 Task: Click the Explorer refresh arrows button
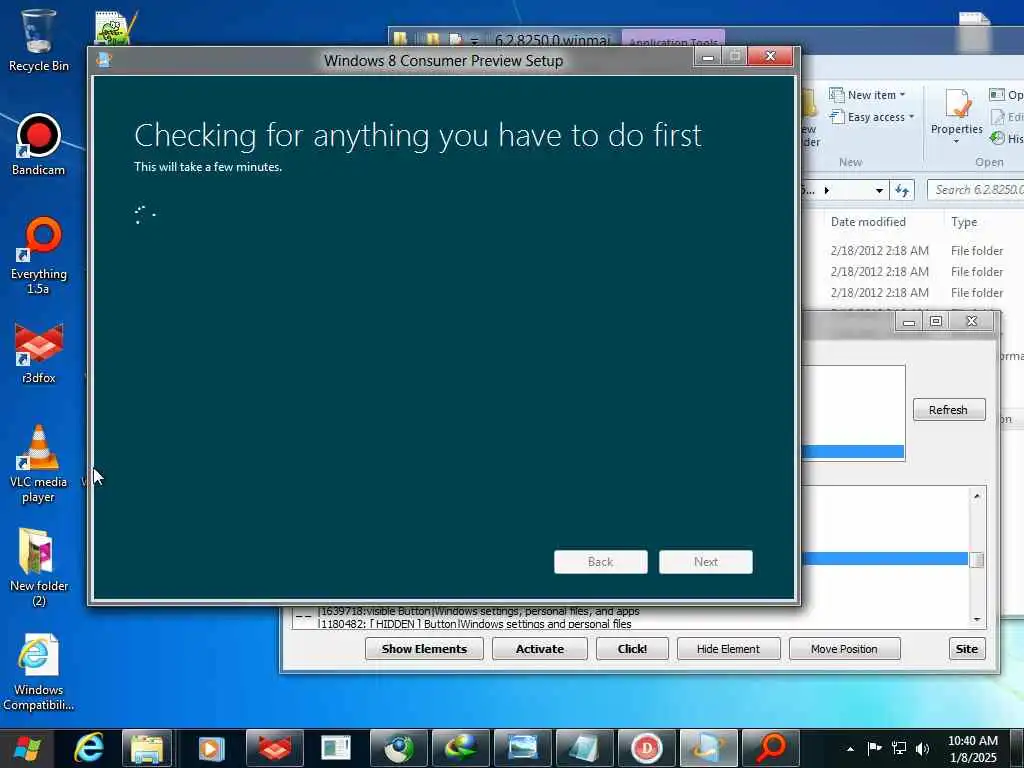click(902, 191)
